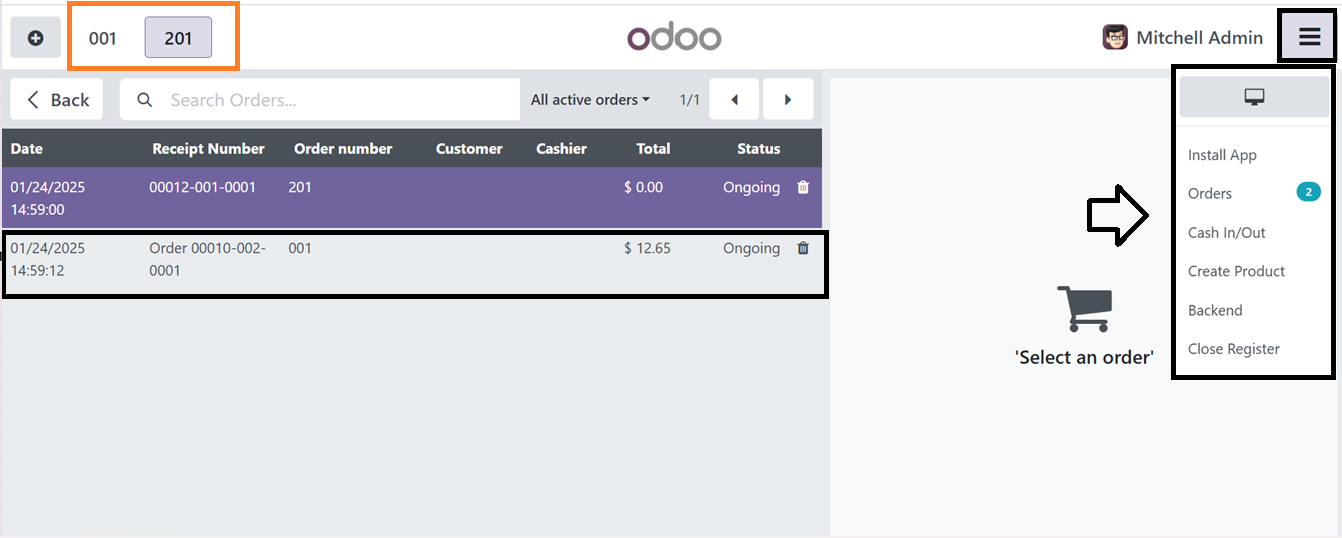Click the monitor display icon button
The height and width of the screenshot is (538, 1342).
[1254, 97]
